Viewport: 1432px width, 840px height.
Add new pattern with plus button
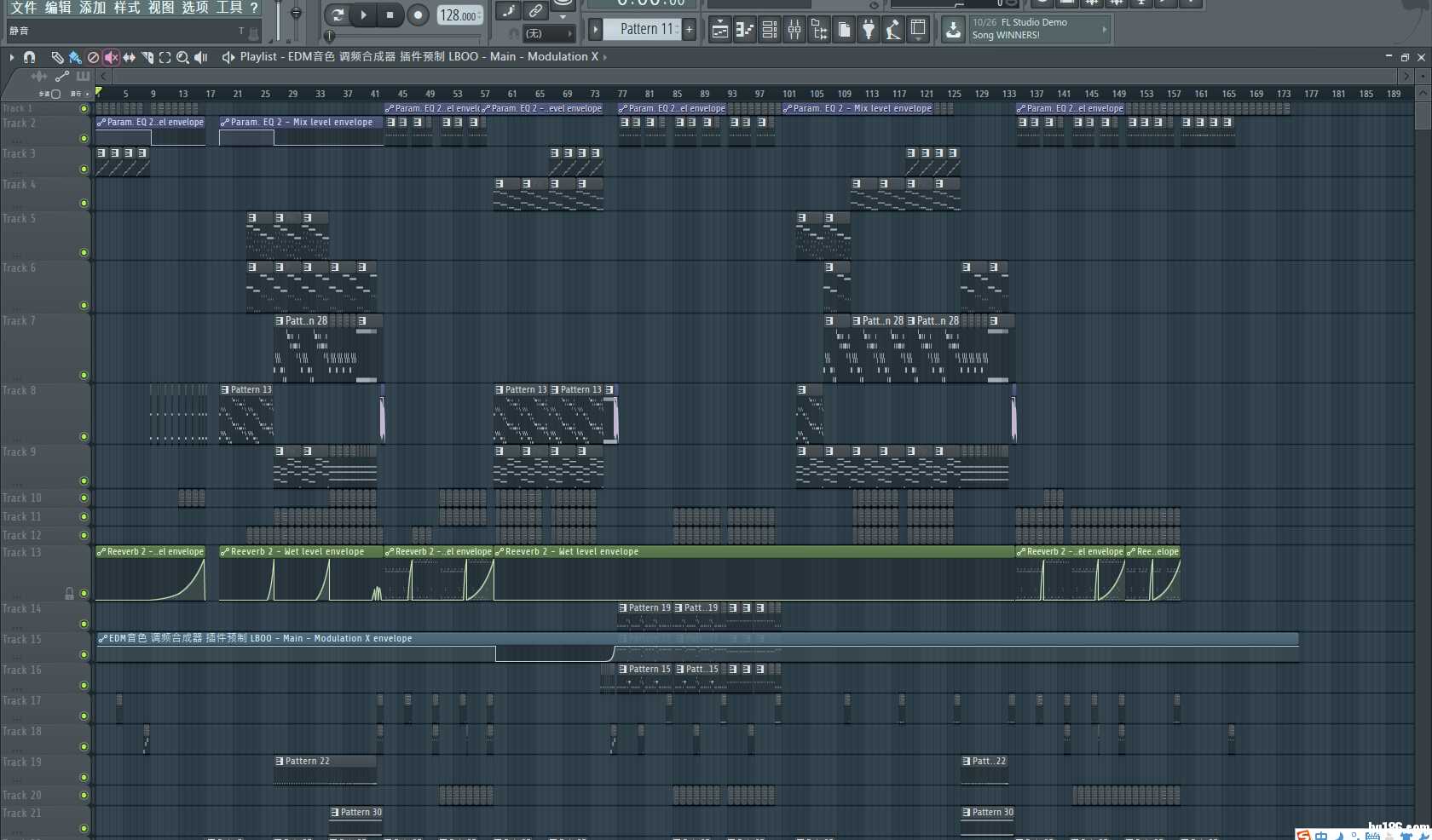689,30
